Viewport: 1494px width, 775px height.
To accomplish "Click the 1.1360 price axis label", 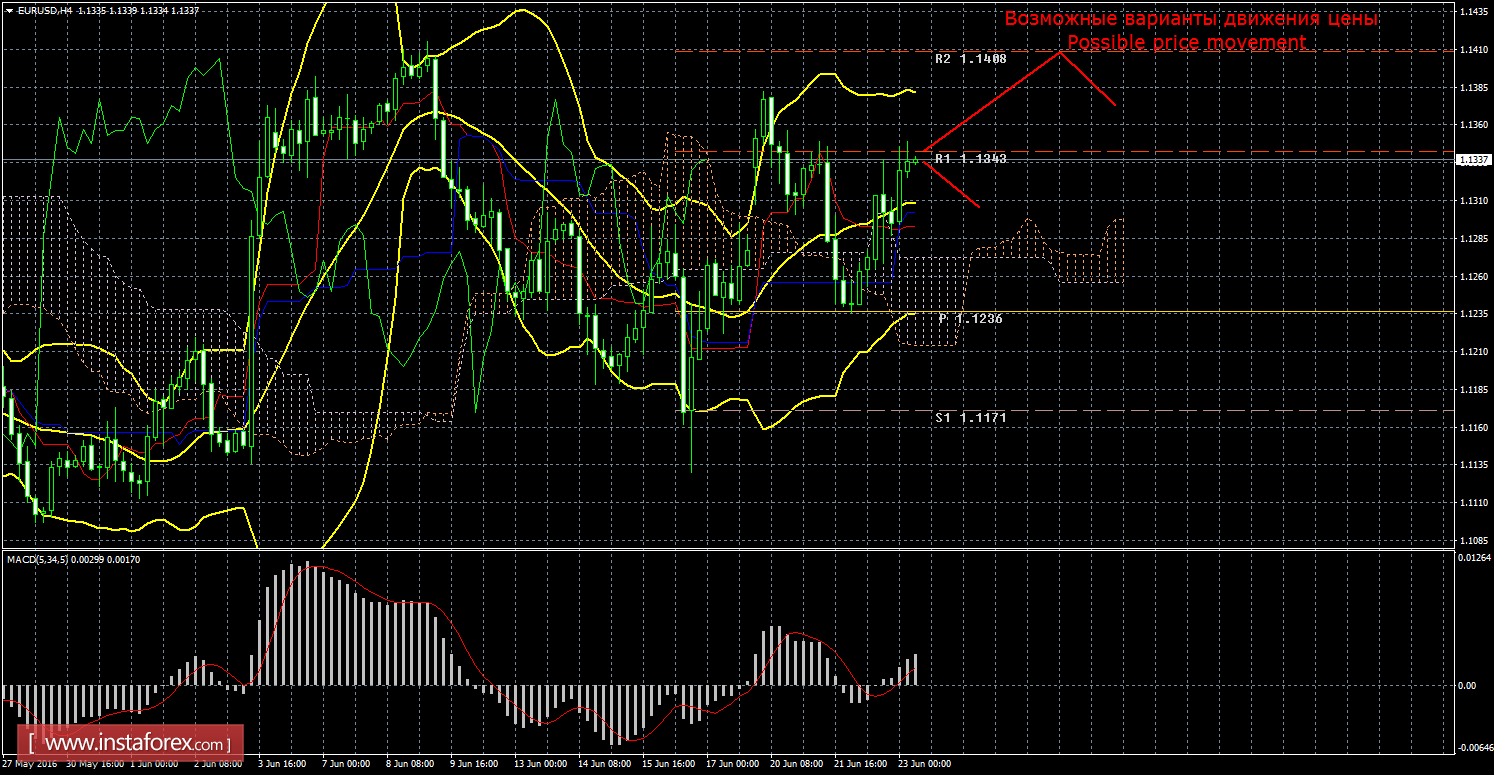I will [1475, 125].
